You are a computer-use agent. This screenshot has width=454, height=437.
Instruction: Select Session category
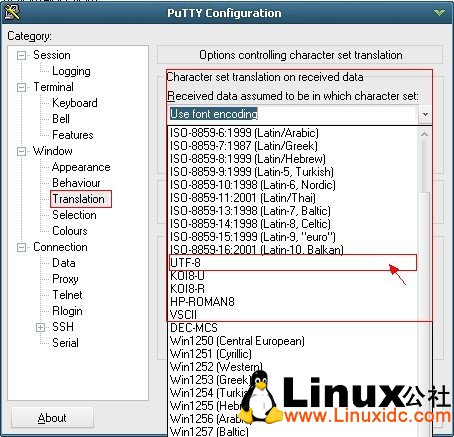click(x=52, y=55)
